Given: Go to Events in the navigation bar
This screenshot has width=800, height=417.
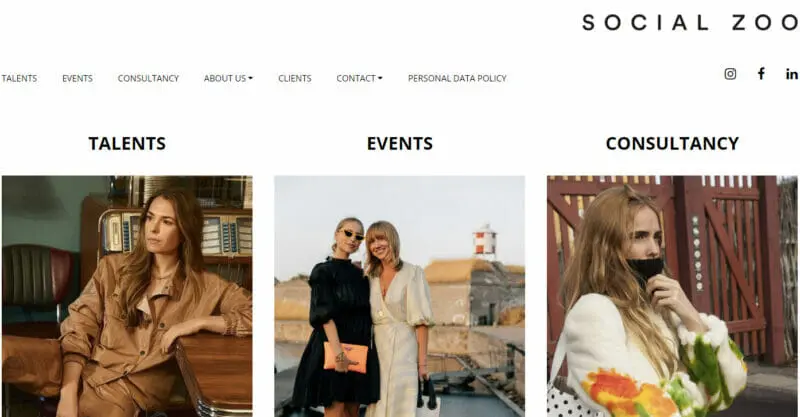Looking at the screenshot, I should click(77, 78).
